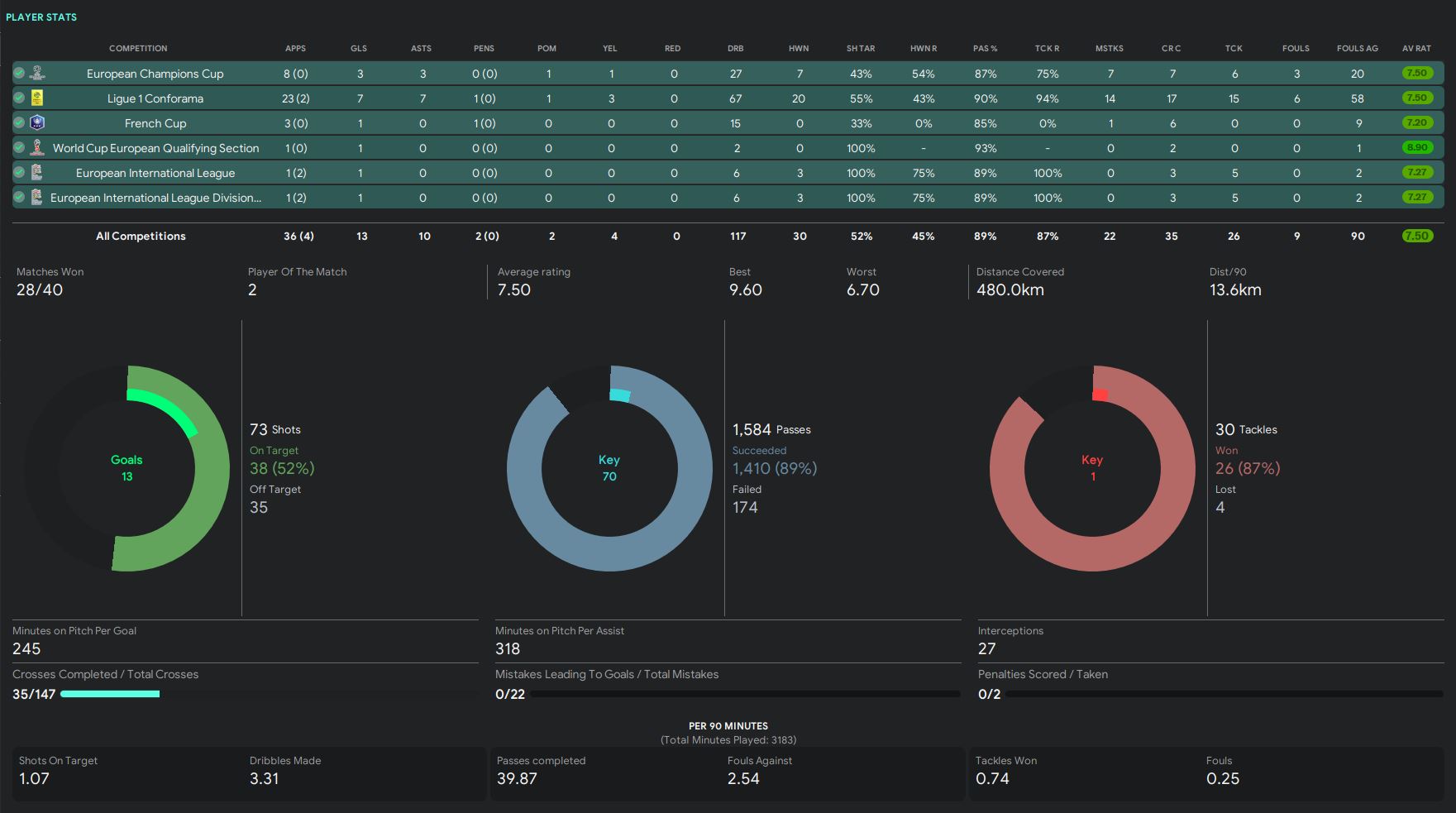Click the European Champions Cup trophy logo
Screen dimensions: 1456x813
pyautogui.click(x=37, y=74)
